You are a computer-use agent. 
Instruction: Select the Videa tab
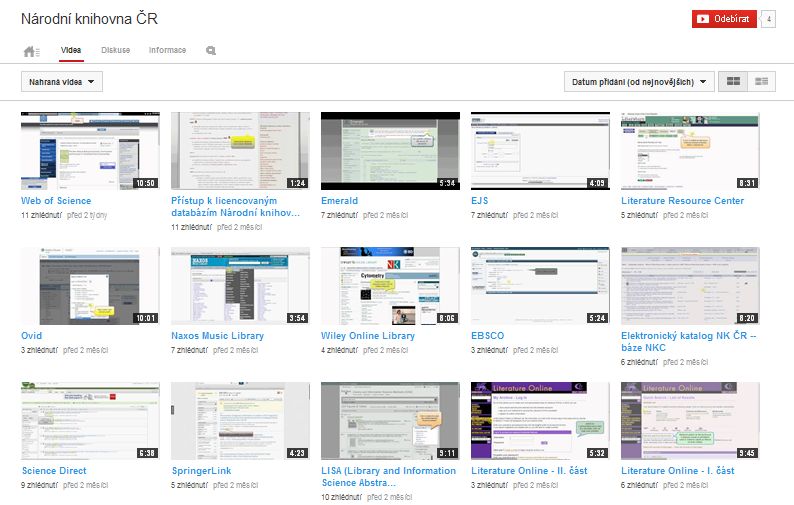71,50
